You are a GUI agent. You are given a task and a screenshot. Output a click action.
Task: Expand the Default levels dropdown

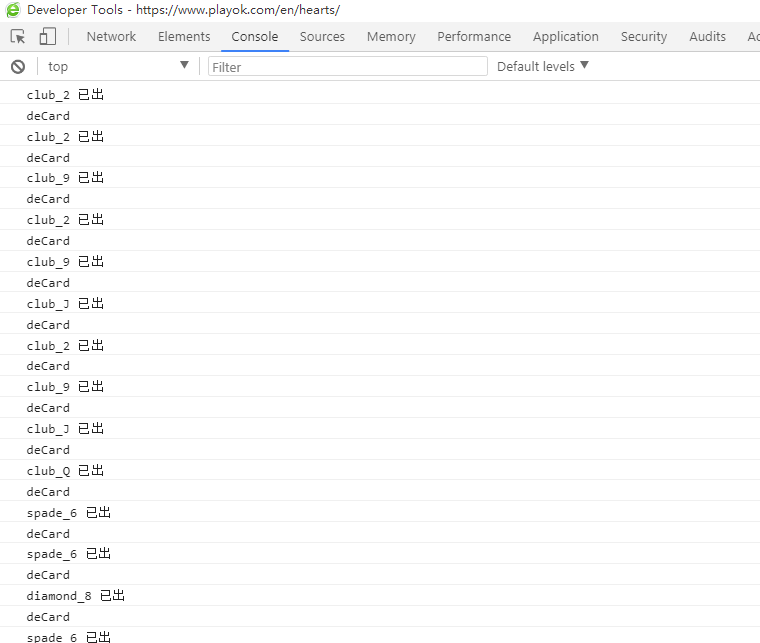pos(542,66)
